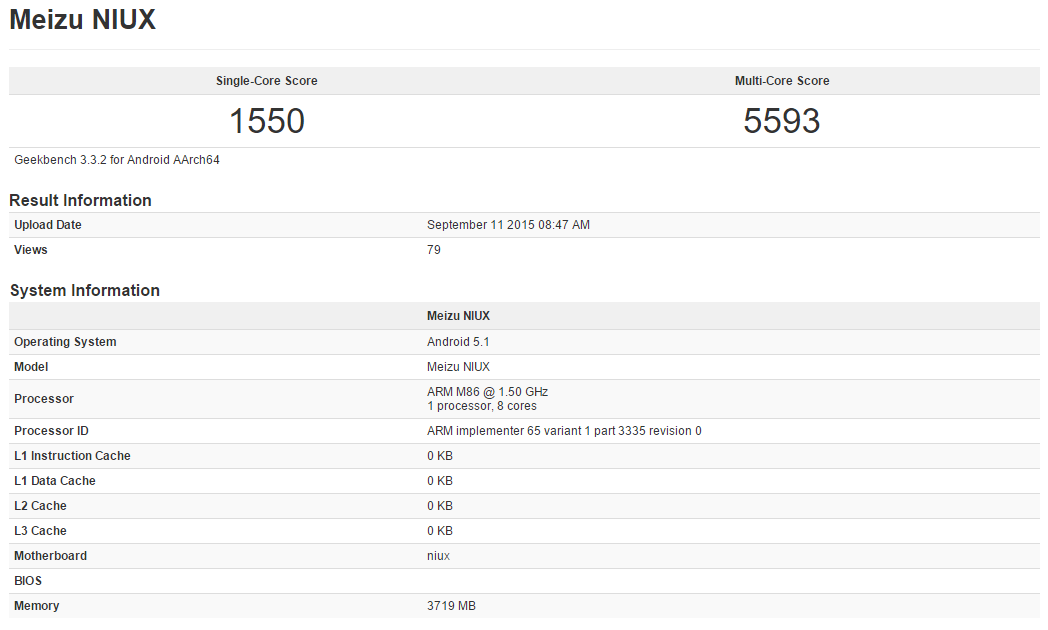Screen dimensions: 1048x630
Task: Select the Android 5.1 operating system value
Action: tap(458, 342)
